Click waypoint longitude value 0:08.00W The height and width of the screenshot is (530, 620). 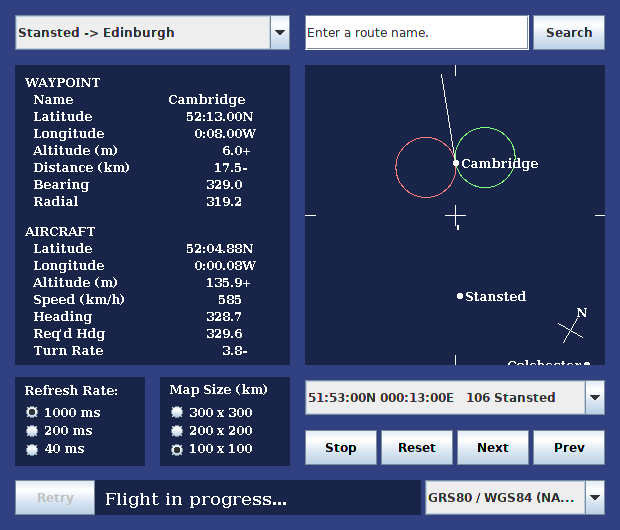pyautogui.click(x=225, y=134)
